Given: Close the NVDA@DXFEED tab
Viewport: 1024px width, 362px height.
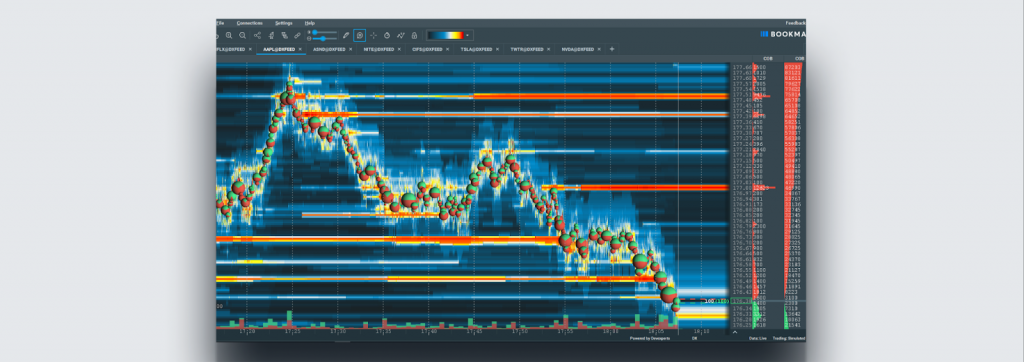Looking at the screenshot, I should pos(600,49).
